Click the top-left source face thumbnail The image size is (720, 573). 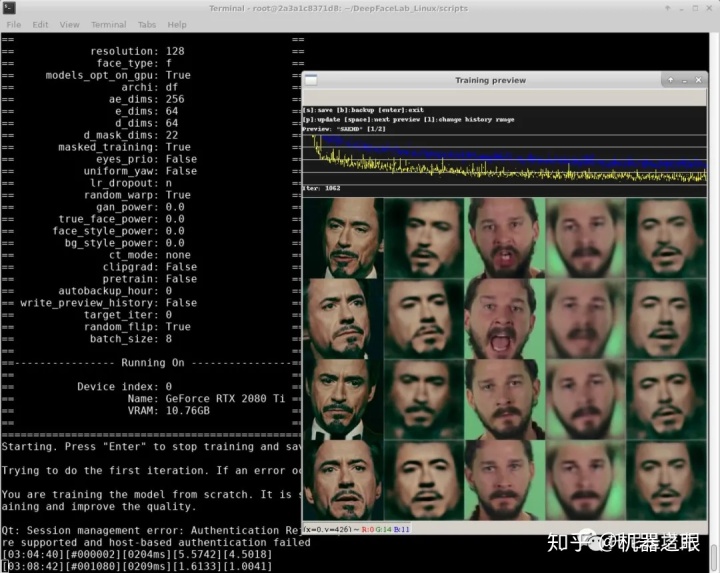coord(343,238)
